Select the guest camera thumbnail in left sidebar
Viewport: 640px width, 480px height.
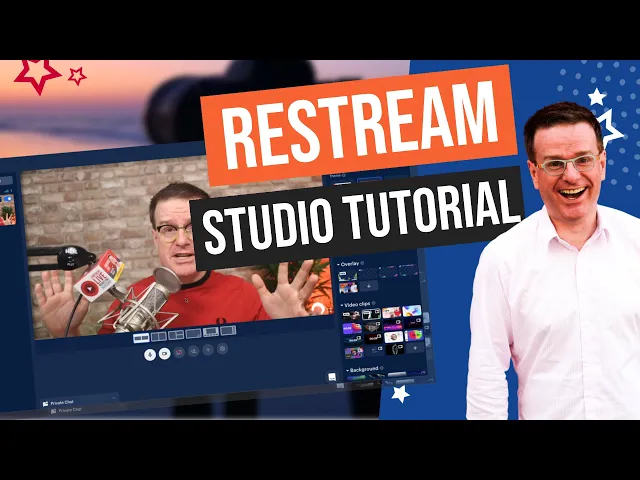[7, 210]
